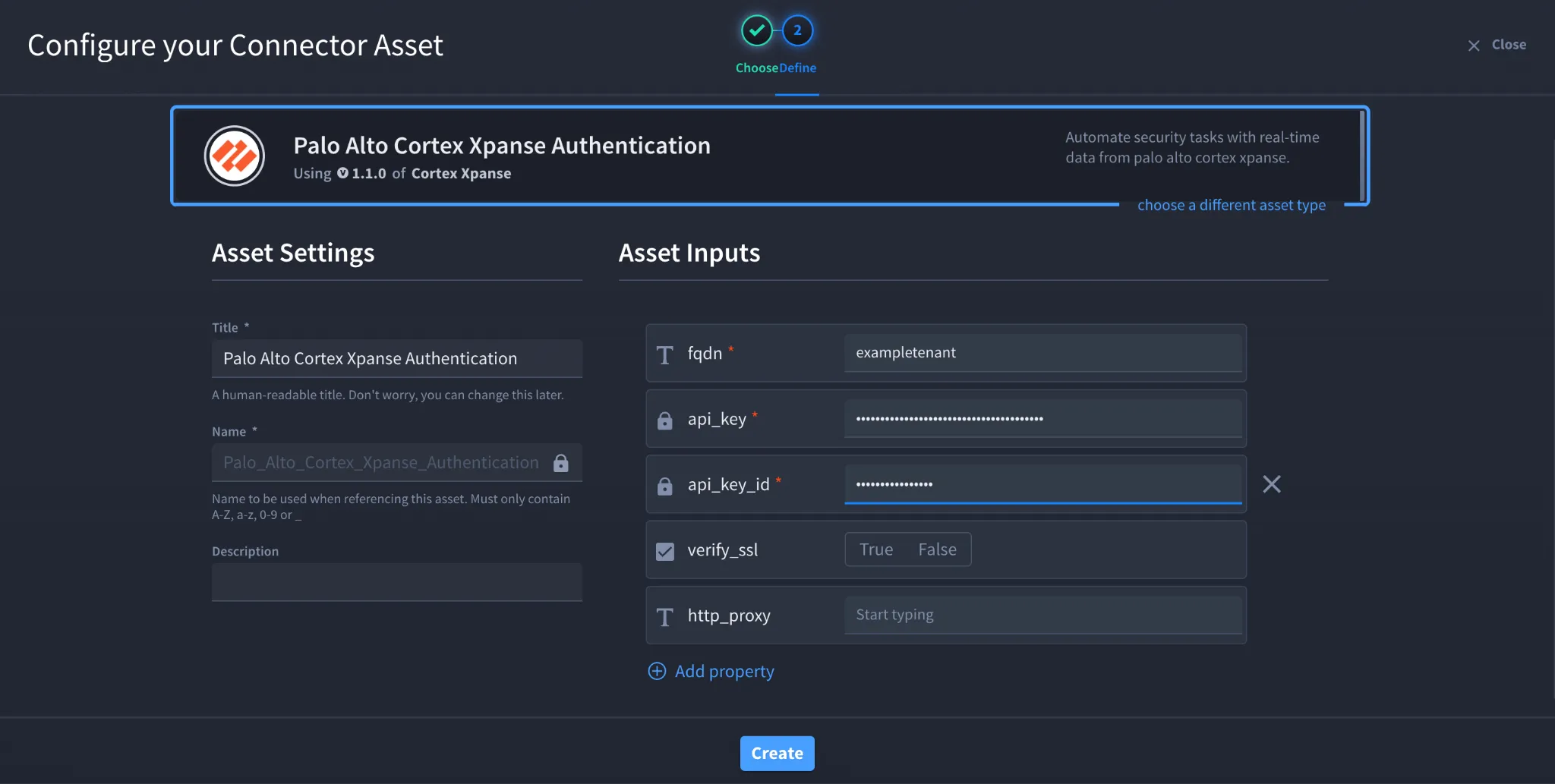Focus the fqdn input containing exampletenant
The height and width of the screenshot is (784, 1555).
point(1043,353)
